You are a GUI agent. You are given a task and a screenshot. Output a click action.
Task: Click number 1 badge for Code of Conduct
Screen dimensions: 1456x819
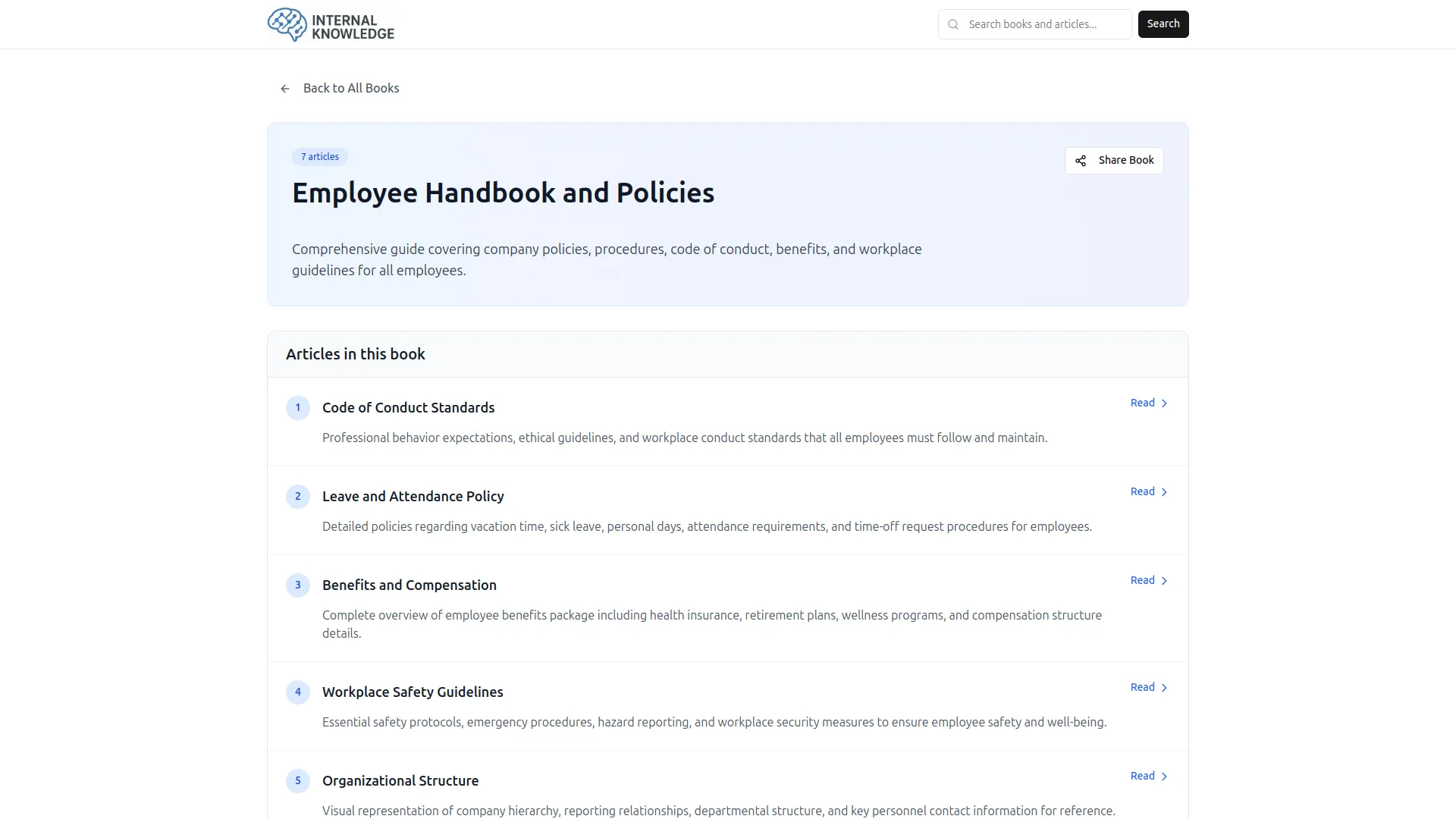(297, 408)
